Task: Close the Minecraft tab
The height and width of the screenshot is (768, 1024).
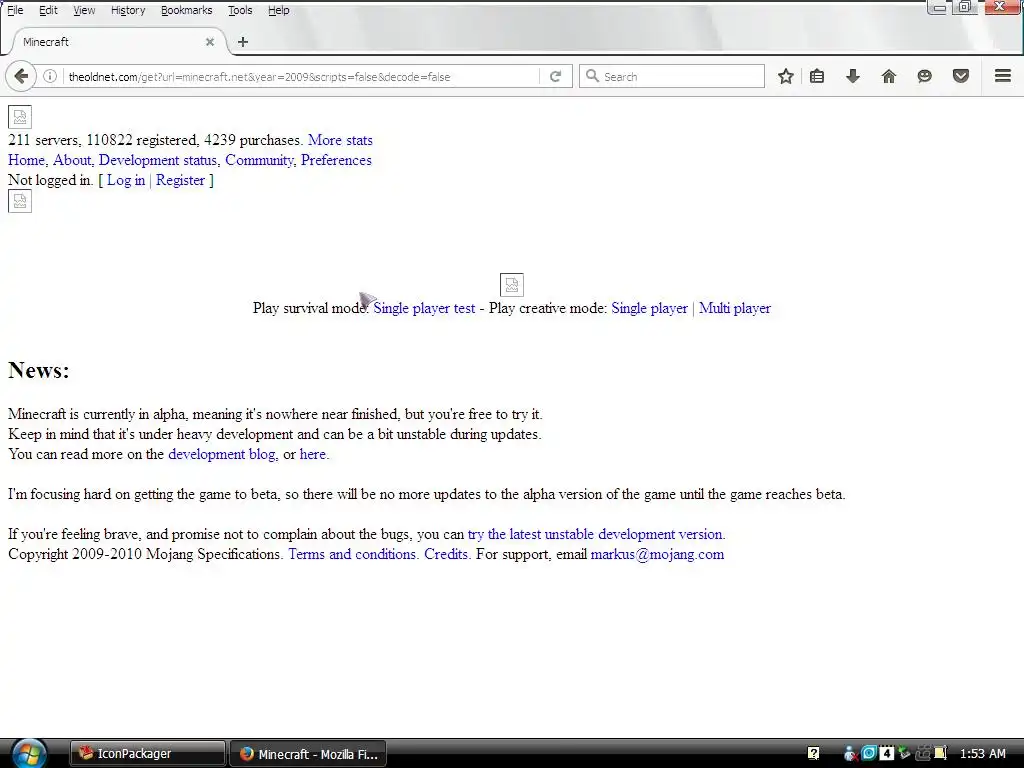Action: click(210, 42)
